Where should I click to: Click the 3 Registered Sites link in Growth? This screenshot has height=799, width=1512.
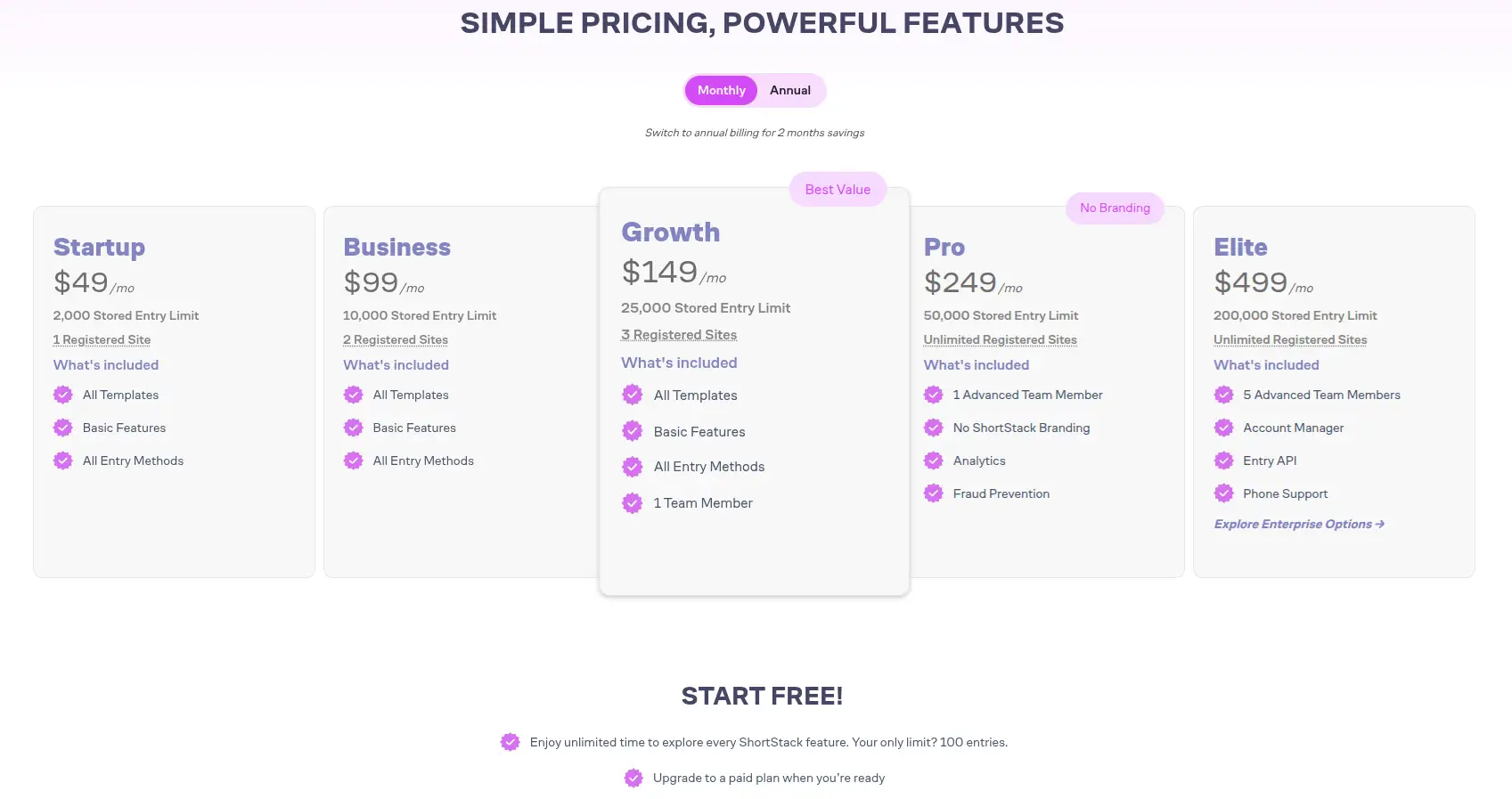tap(679, 334)
